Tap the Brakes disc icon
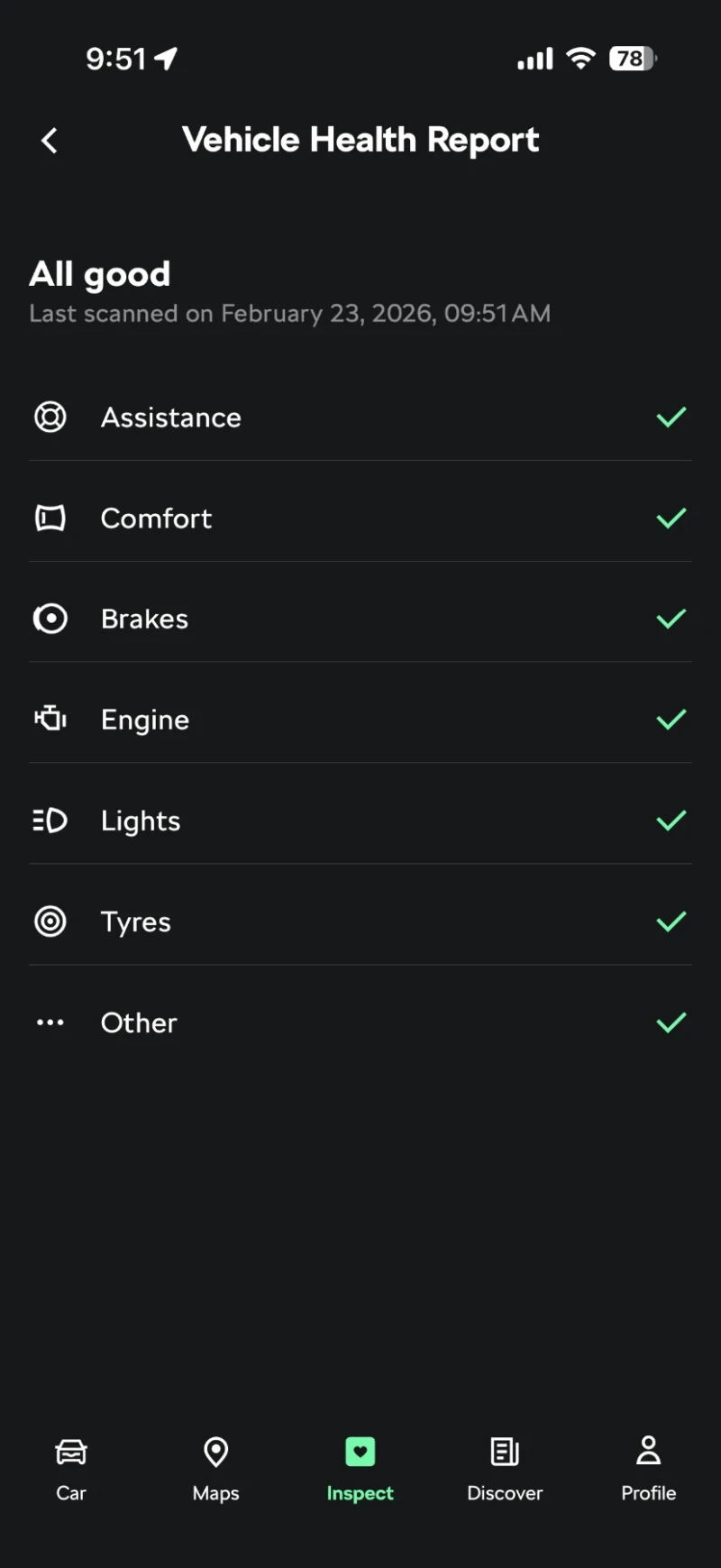This screenshot has width=721, height=1568. coord(50,619)
